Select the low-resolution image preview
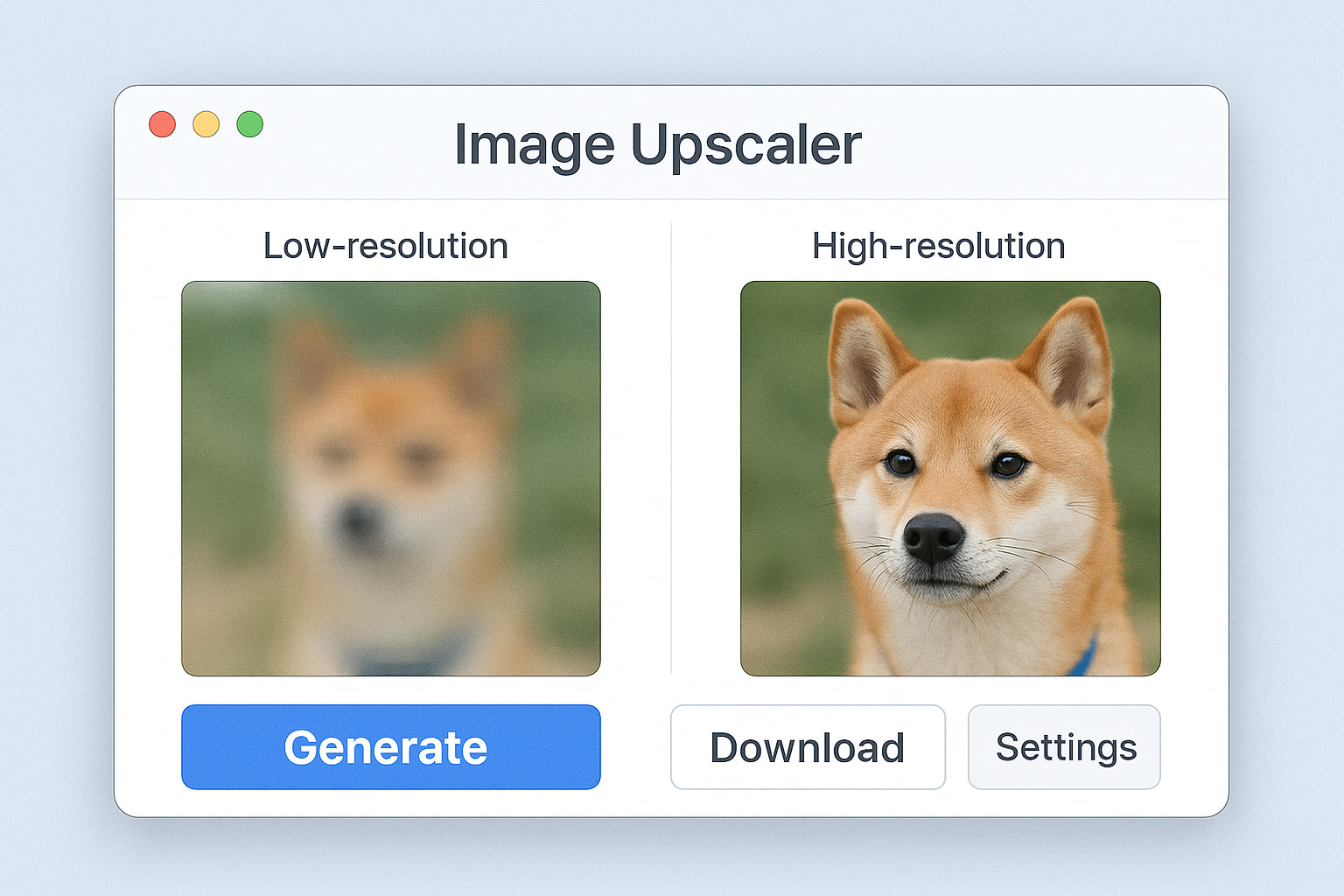Viewport: 1344px width, 896px height. [390, 478]
